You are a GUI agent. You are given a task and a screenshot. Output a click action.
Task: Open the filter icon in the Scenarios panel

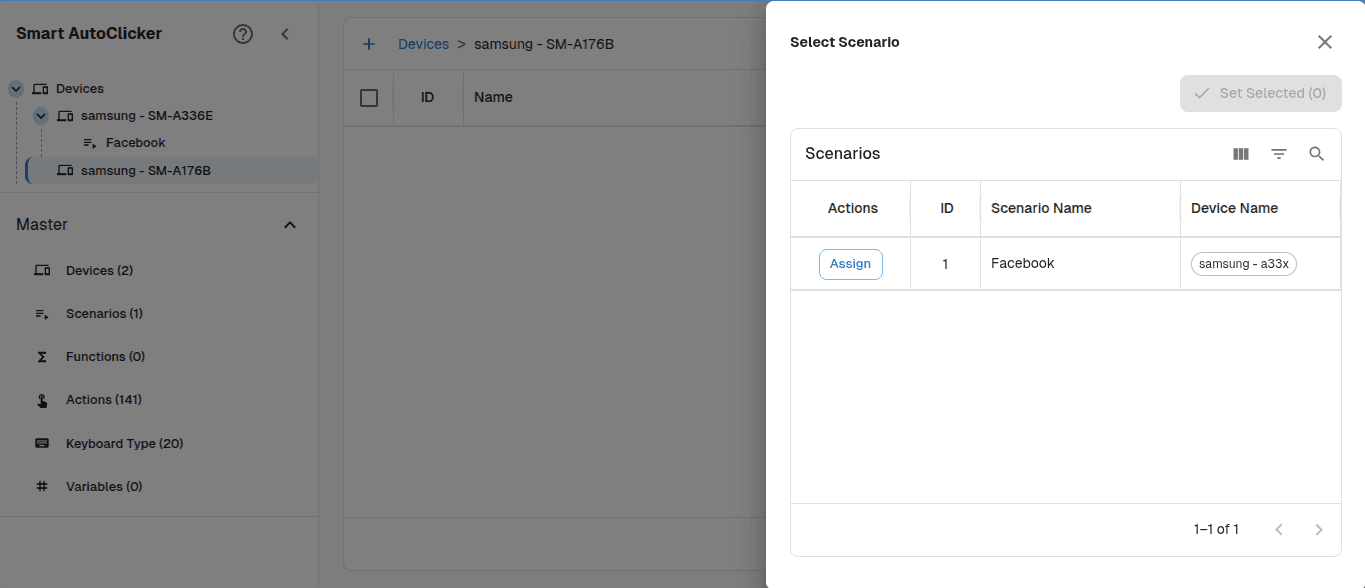[1279, 154]
